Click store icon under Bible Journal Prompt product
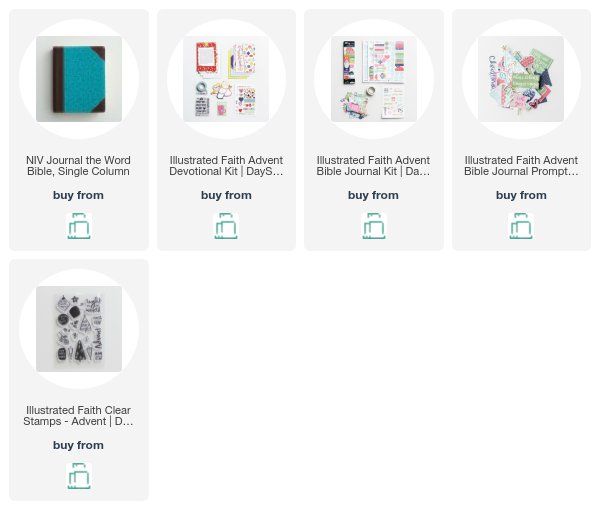Screen dimensions: 600x510 tap(521, 226)
